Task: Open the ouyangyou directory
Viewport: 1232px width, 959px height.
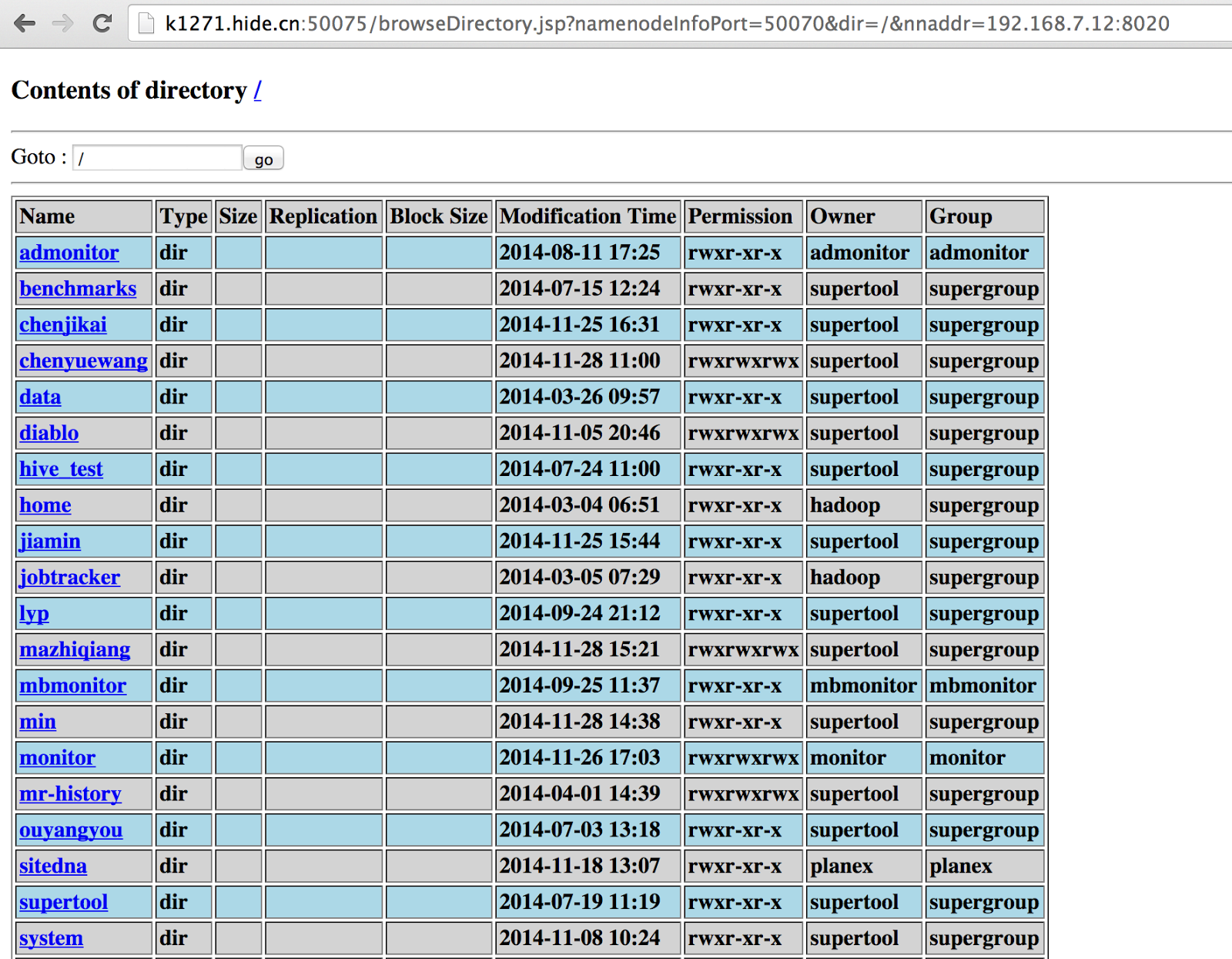Action: [x=71, y=830]
